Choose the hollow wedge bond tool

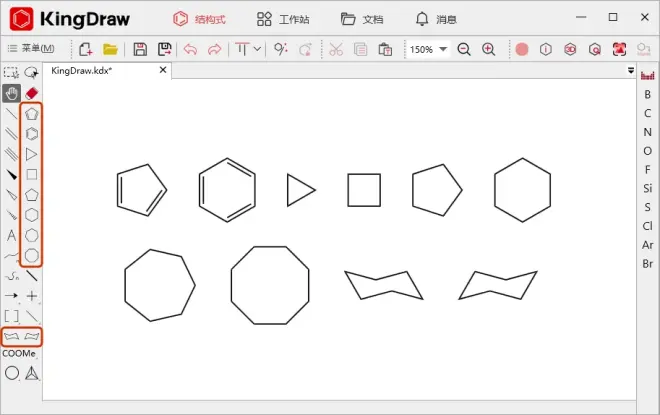click(11, 194)
